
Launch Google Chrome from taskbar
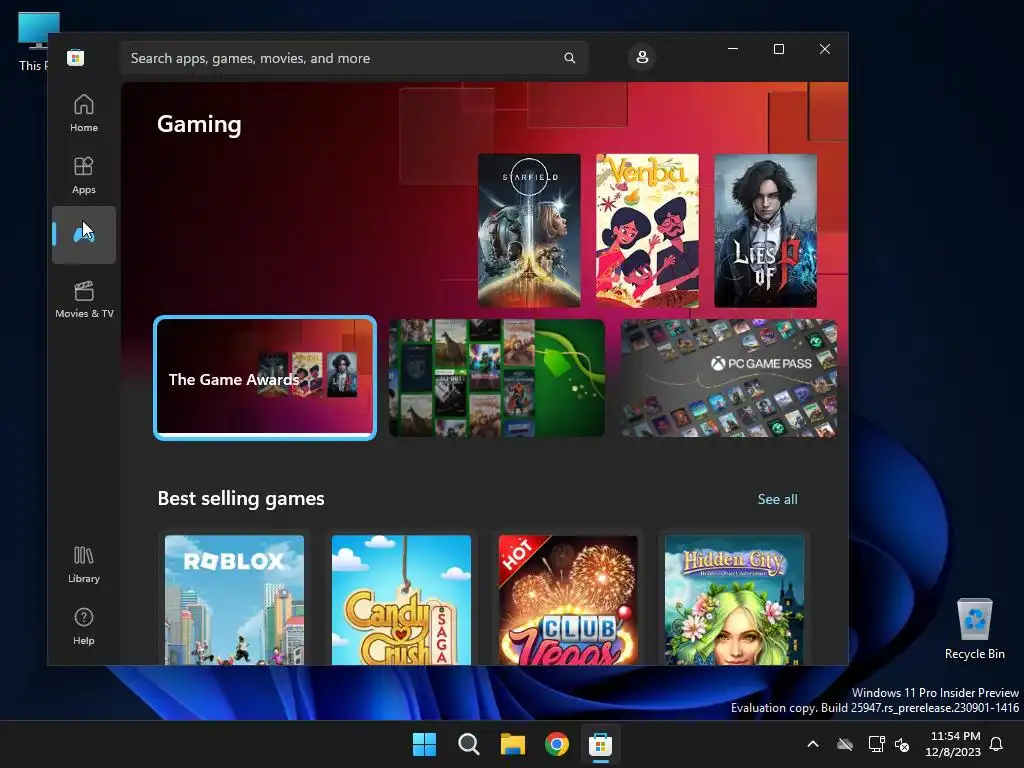click(556, 744)
